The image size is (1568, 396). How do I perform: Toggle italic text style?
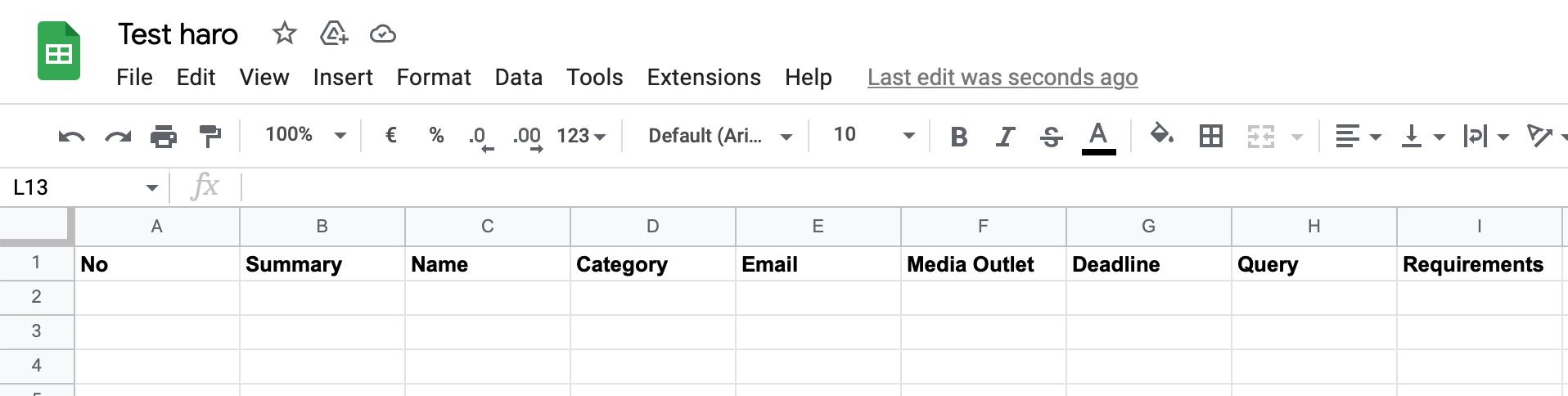coord(1005,136)
